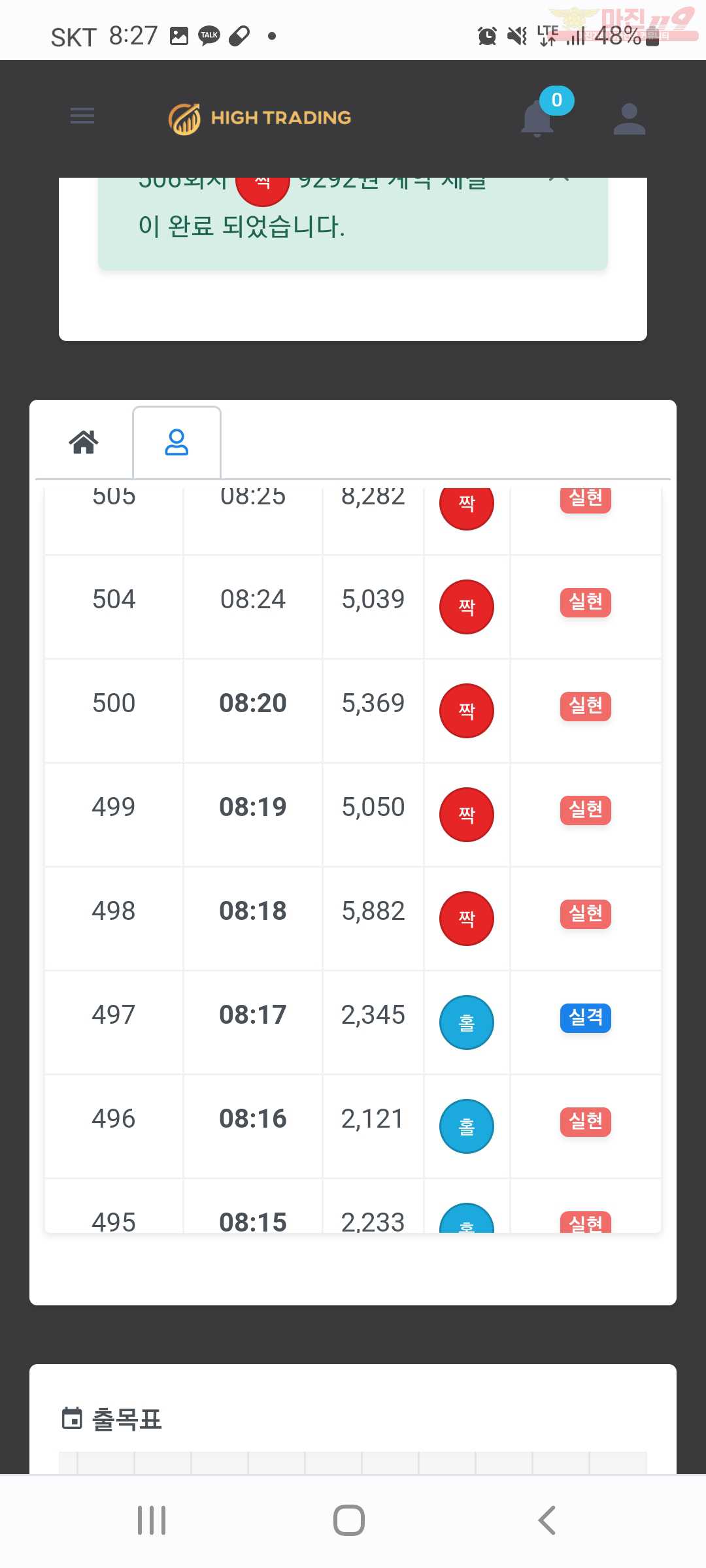706x1568 pixels.
Task: Tap the Android back button
Action: pos(547,1520)
